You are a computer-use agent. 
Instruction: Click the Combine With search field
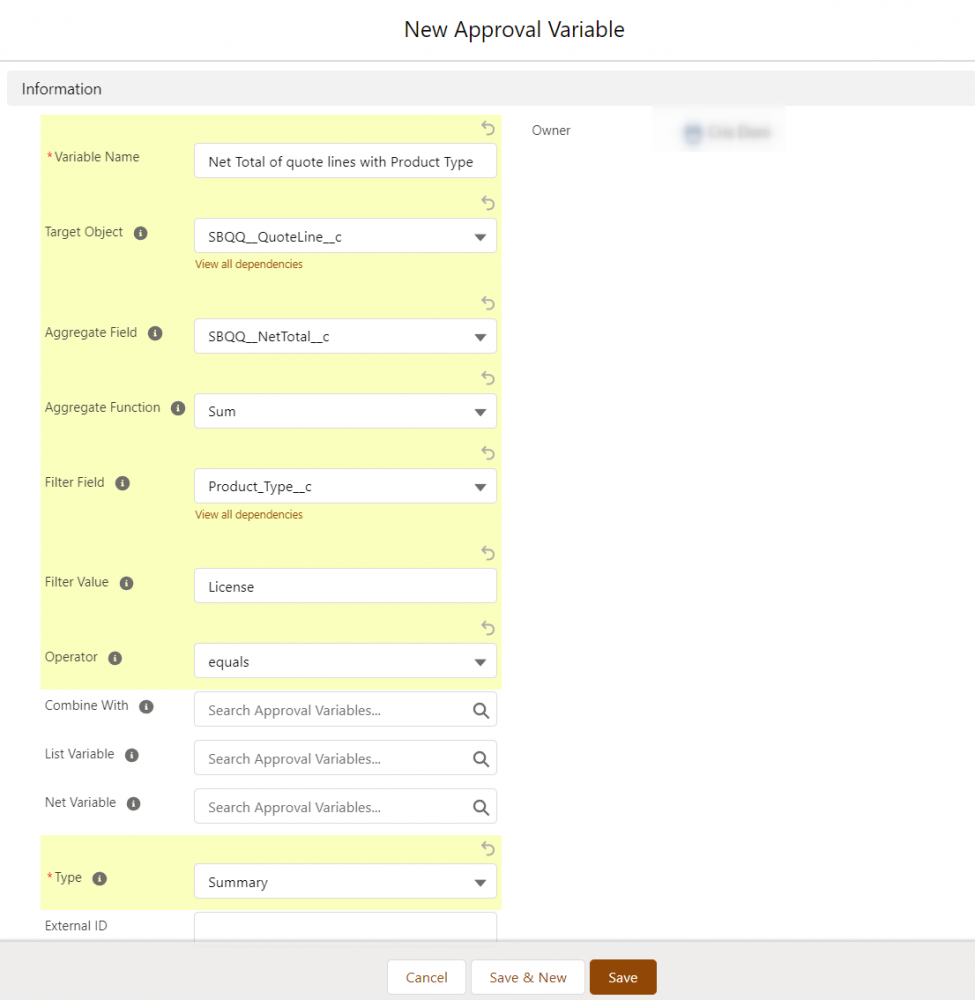(x=345, y=709)
